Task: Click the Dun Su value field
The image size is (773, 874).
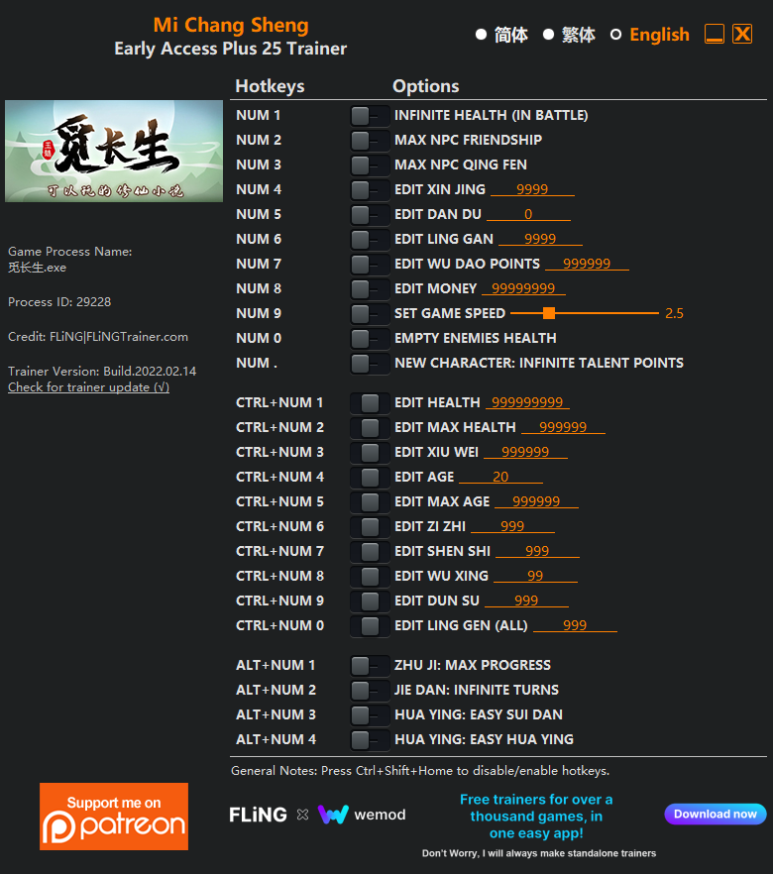Action: [526, 601]
